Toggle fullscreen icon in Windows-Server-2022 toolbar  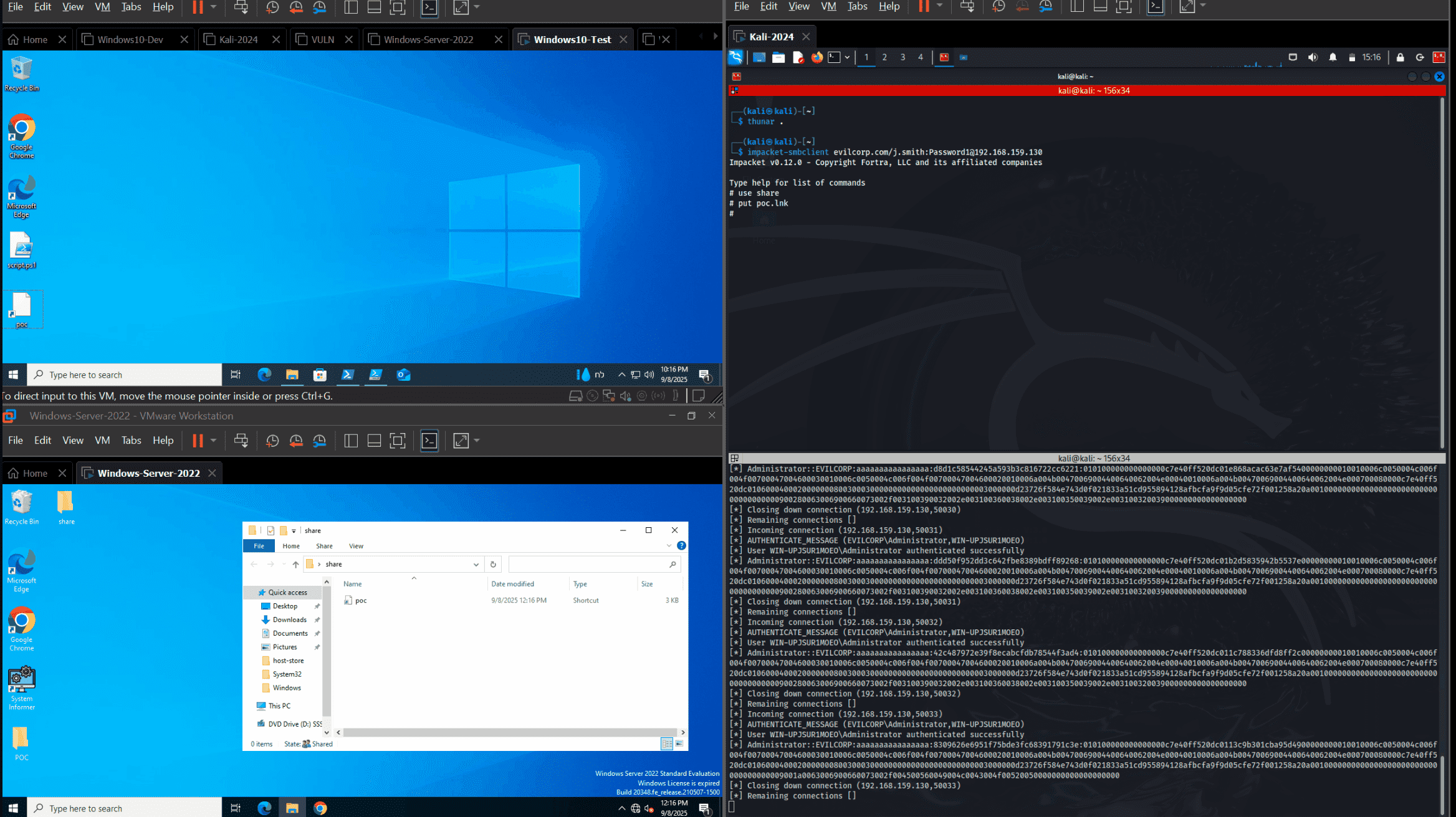click(398, 441)
